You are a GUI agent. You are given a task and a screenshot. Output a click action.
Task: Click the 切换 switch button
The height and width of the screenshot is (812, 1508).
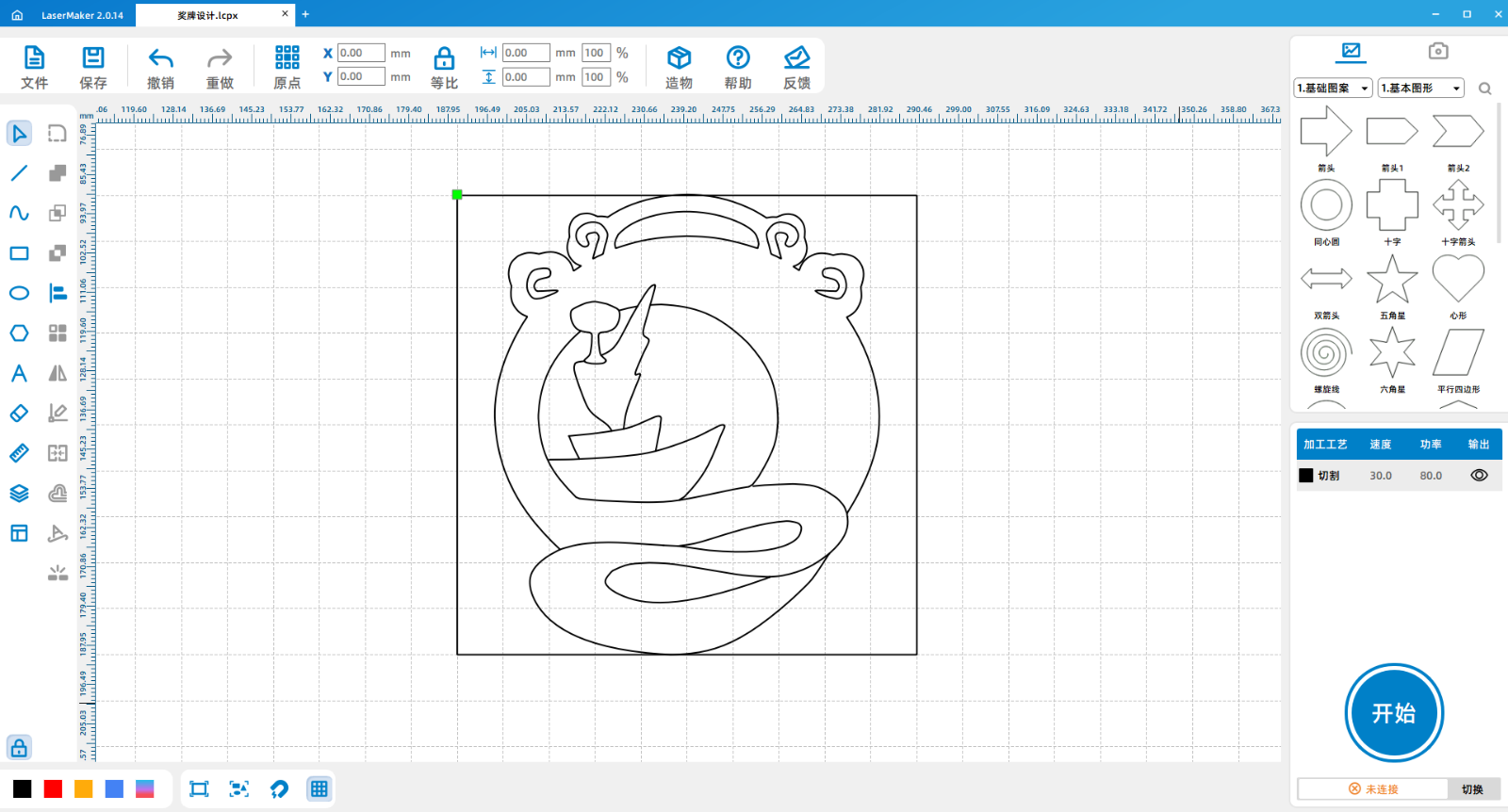tap(1472, 789)
